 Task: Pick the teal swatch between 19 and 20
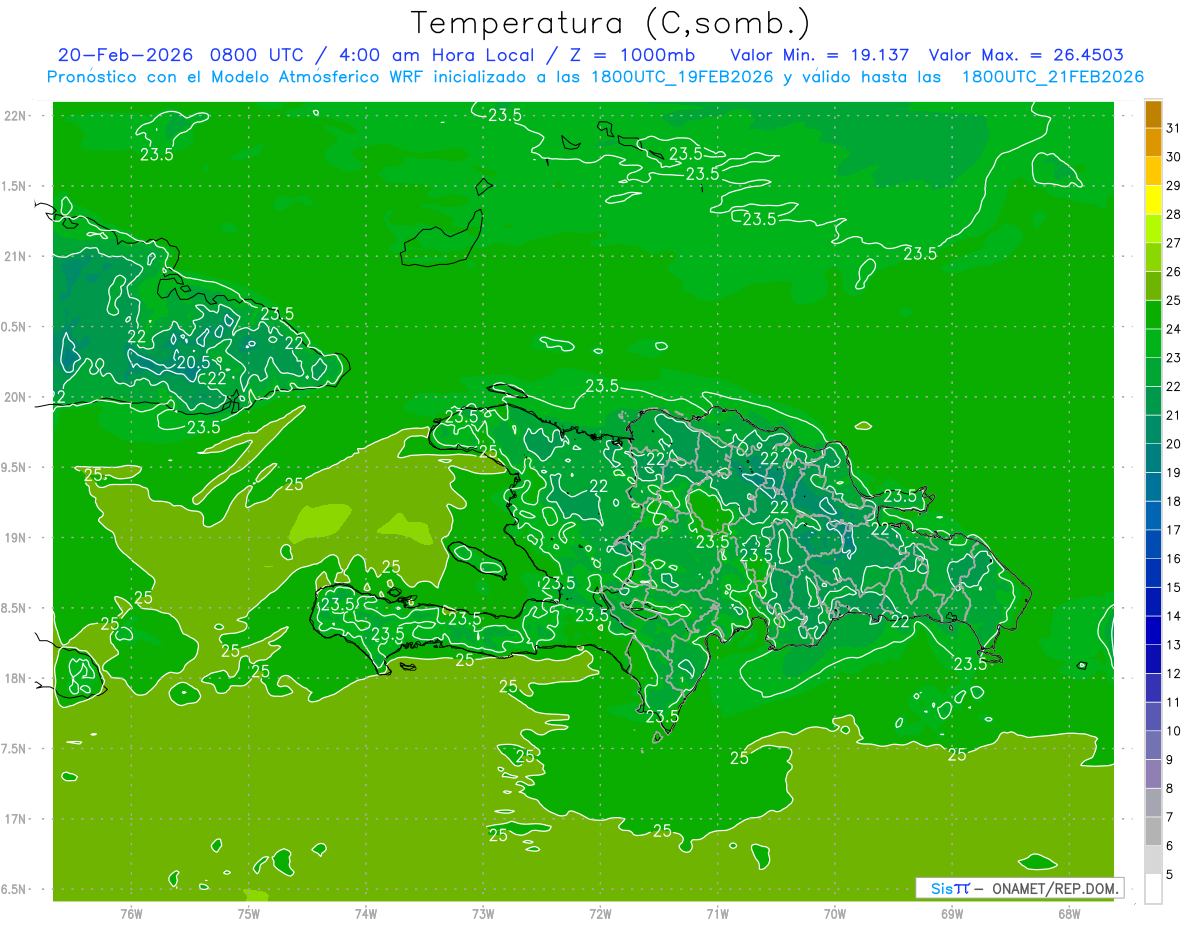tap(1153, 458)
